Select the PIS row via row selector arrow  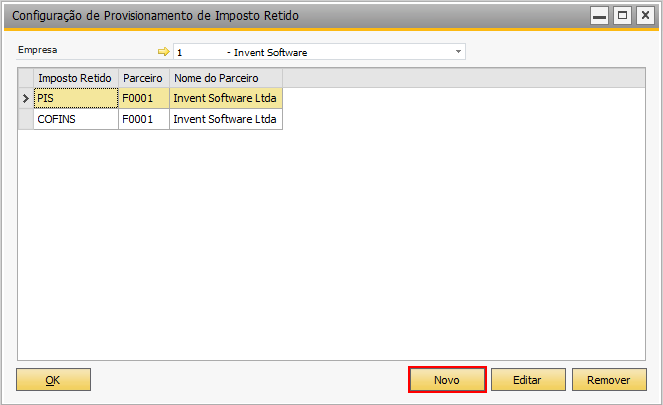pos(26,99)
